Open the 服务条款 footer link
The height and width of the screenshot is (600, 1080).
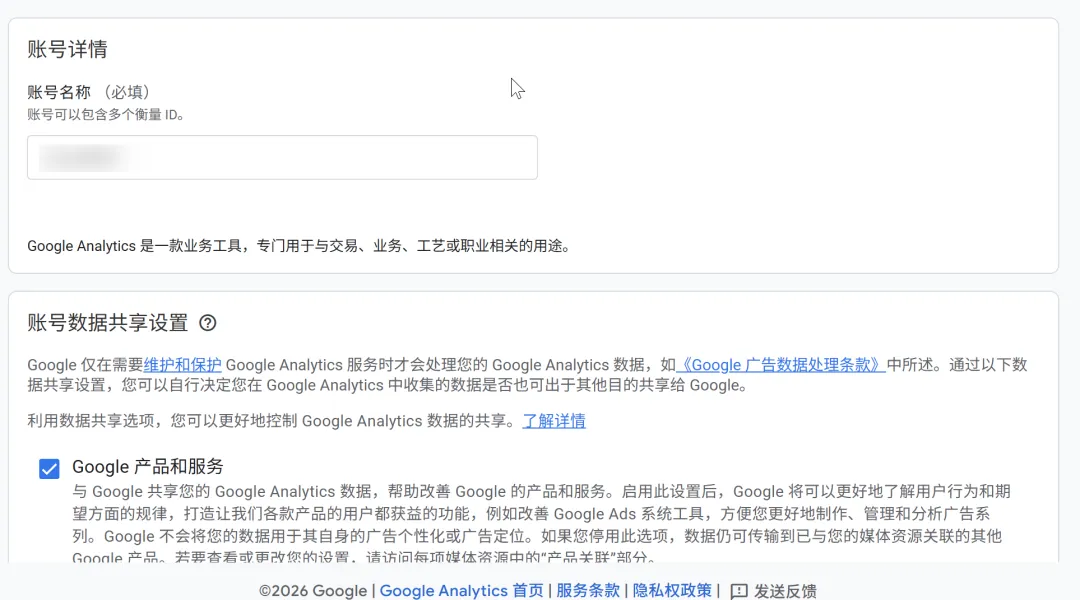588,591
